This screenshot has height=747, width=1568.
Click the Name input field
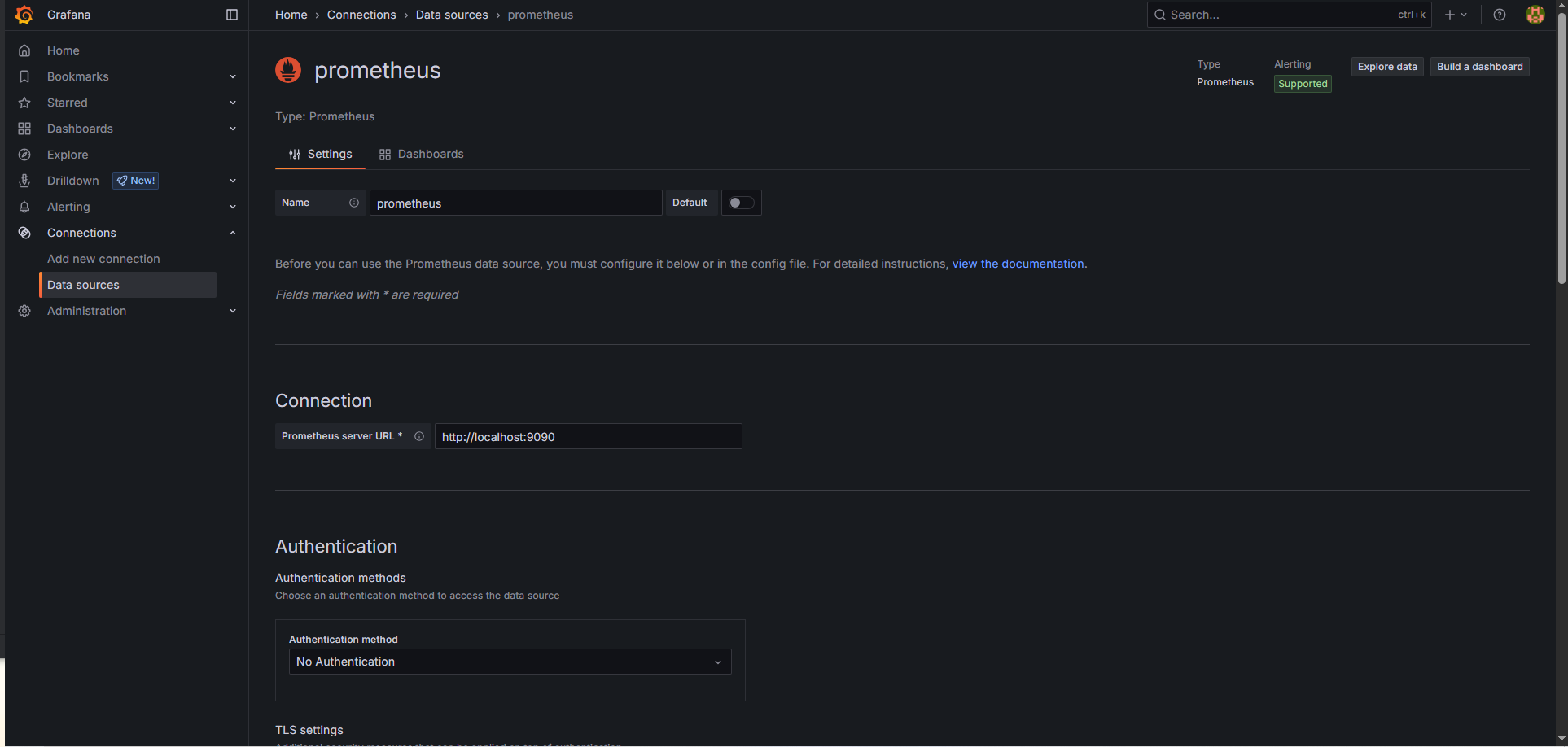pos(516,203)
